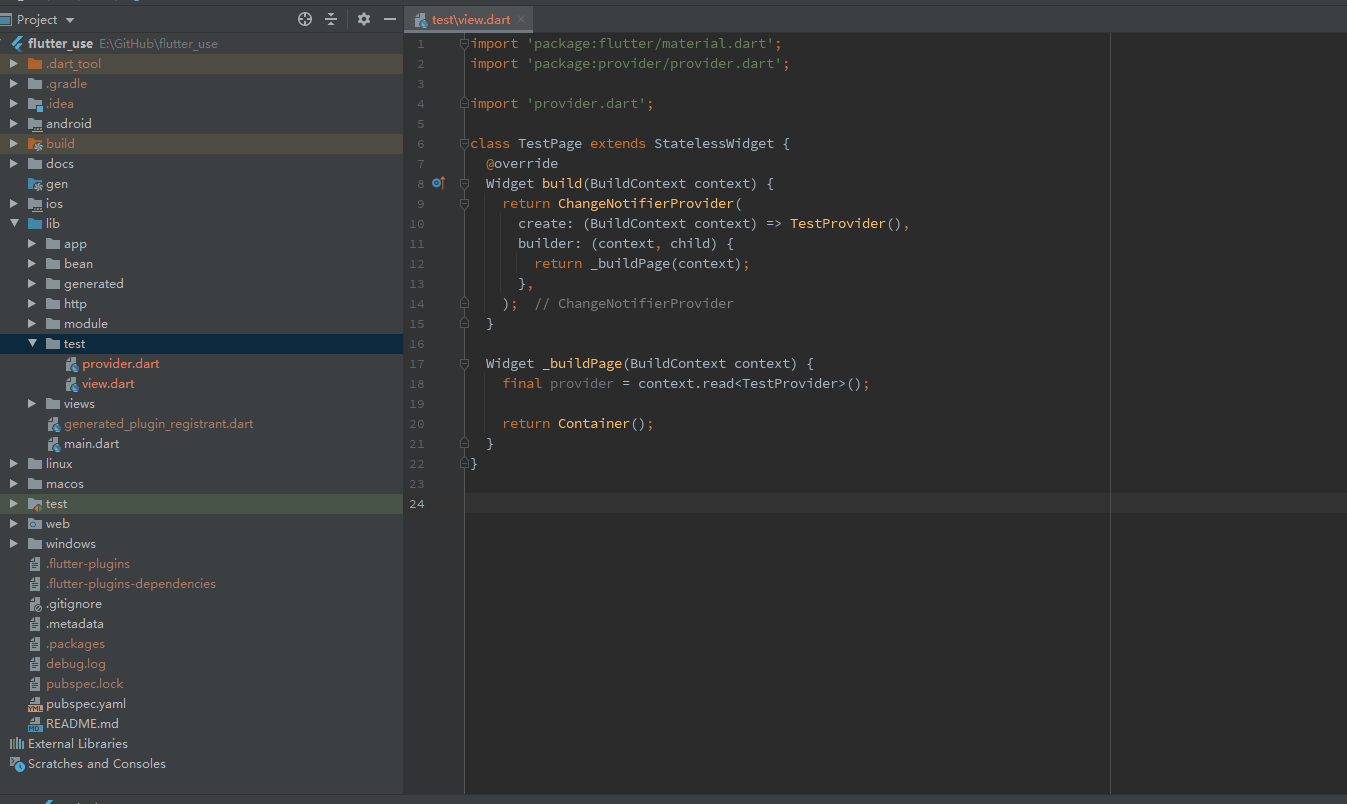Expand the root-level test folder

click(14, 504)
